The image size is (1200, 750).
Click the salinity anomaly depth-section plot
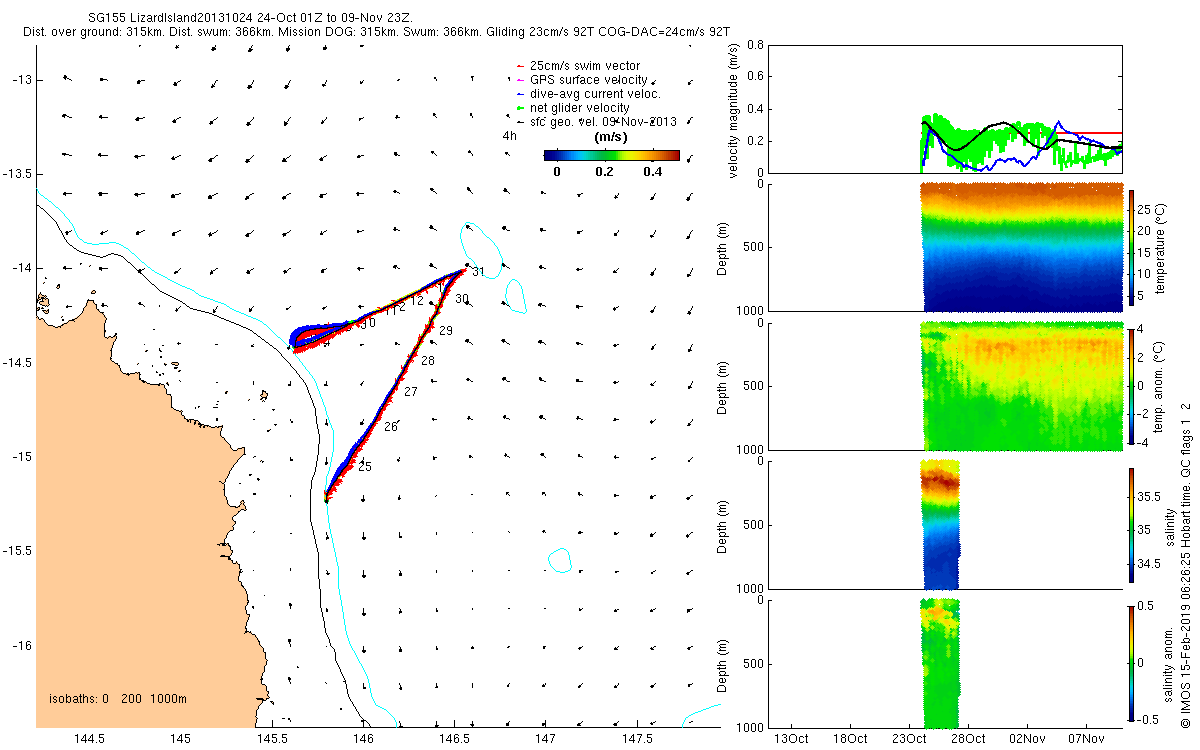click(x=941, y=662)
